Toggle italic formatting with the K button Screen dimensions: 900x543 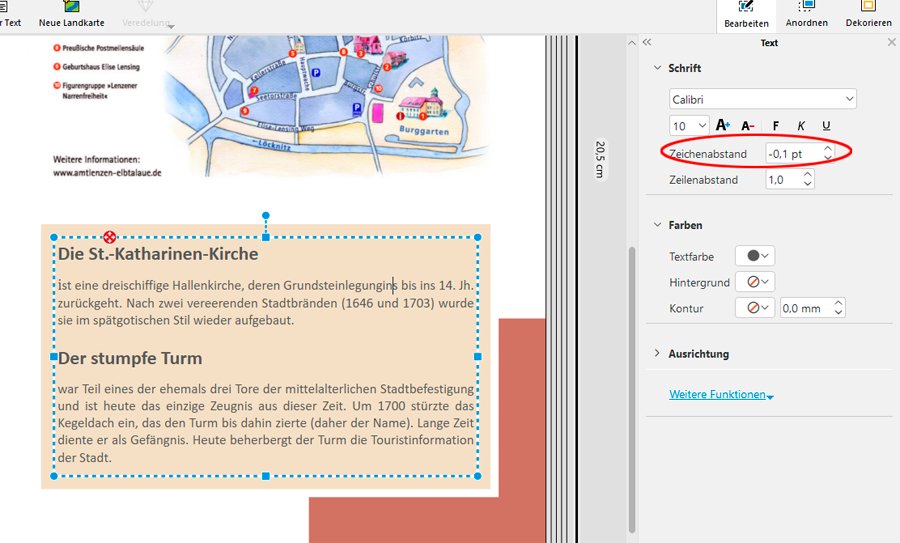point(801,125)
